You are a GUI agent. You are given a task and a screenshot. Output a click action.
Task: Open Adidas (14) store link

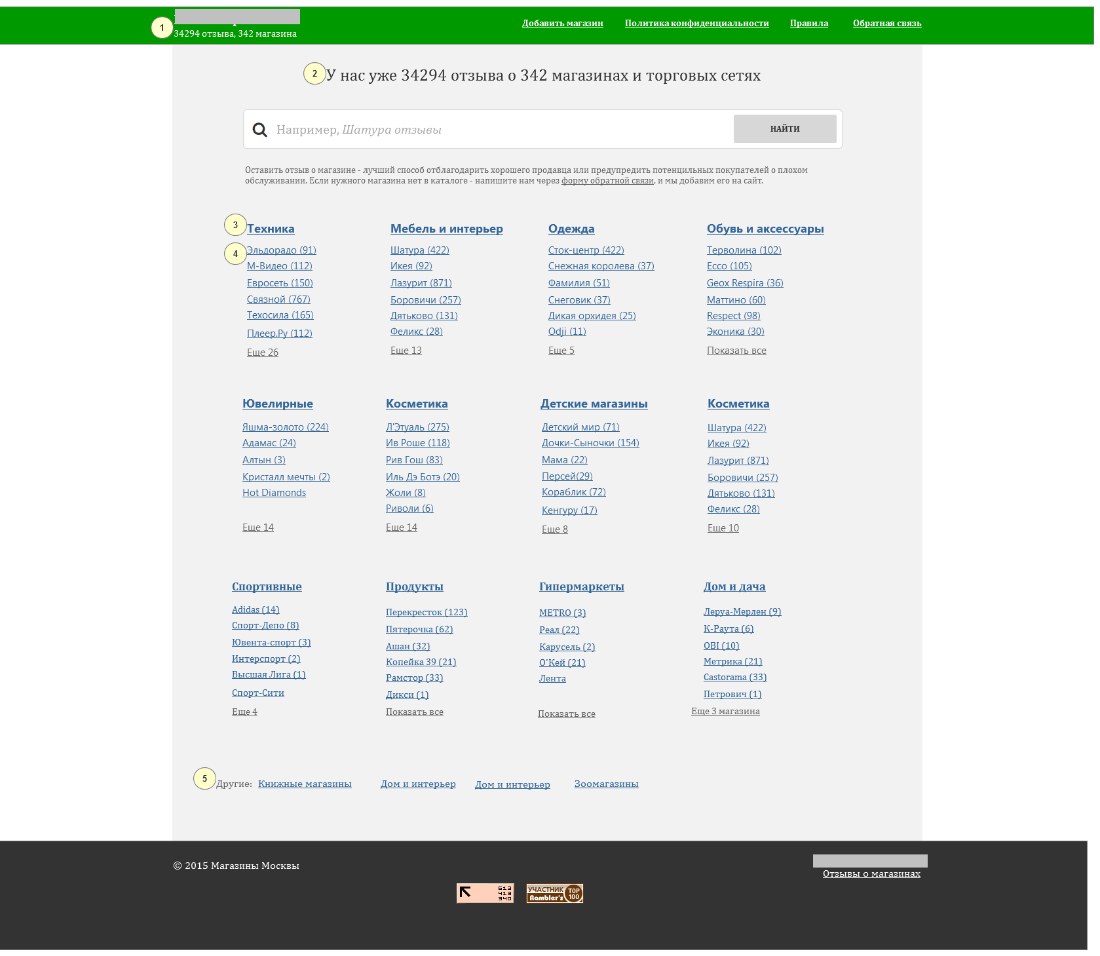(255, 610)
